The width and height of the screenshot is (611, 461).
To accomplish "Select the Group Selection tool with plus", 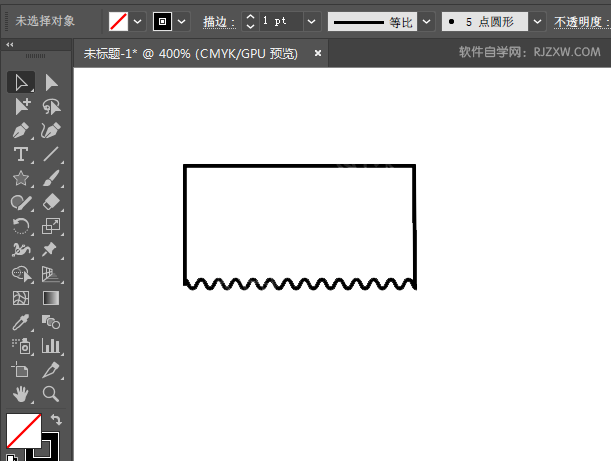I will click(21, 106).
